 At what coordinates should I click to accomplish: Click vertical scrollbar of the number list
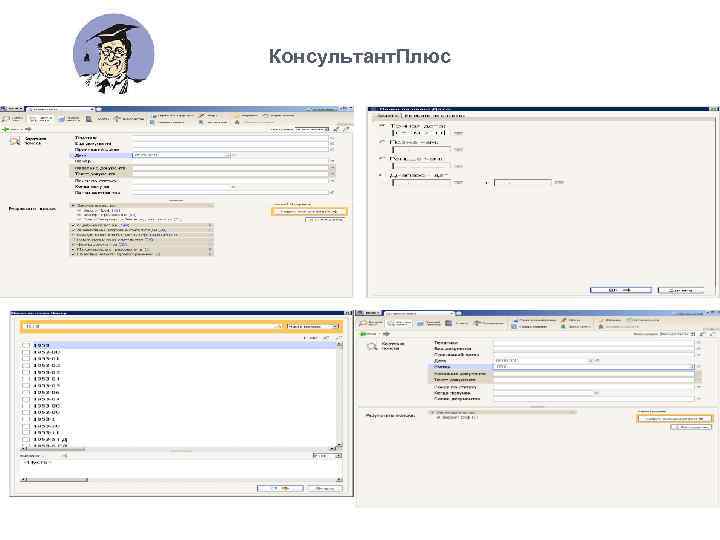(x=340, y=394)
